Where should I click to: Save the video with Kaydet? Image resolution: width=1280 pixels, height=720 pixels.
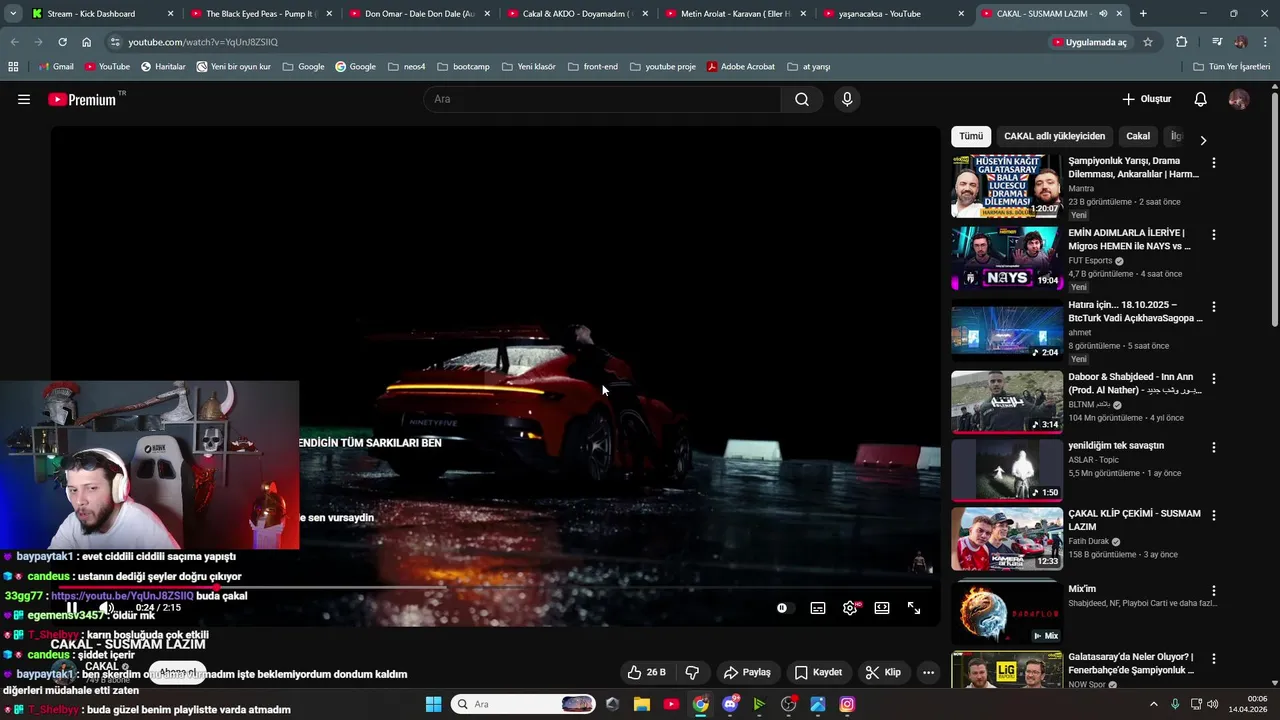click(819, 672)
